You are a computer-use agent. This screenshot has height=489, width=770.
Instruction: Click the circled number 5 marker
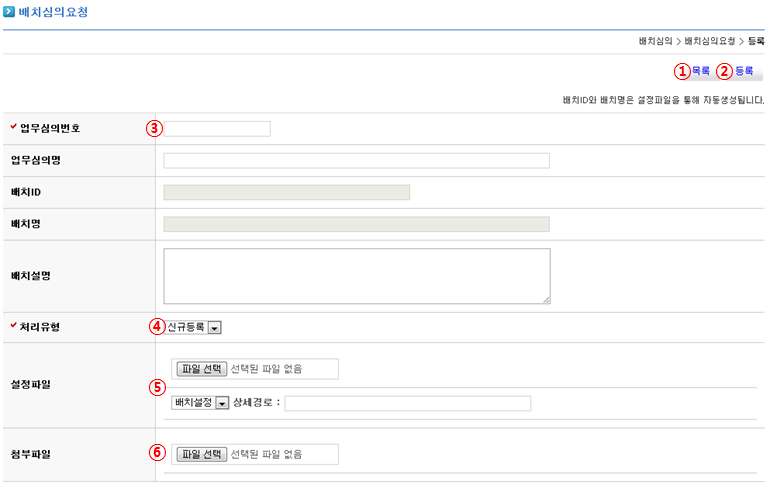[156, 388]
